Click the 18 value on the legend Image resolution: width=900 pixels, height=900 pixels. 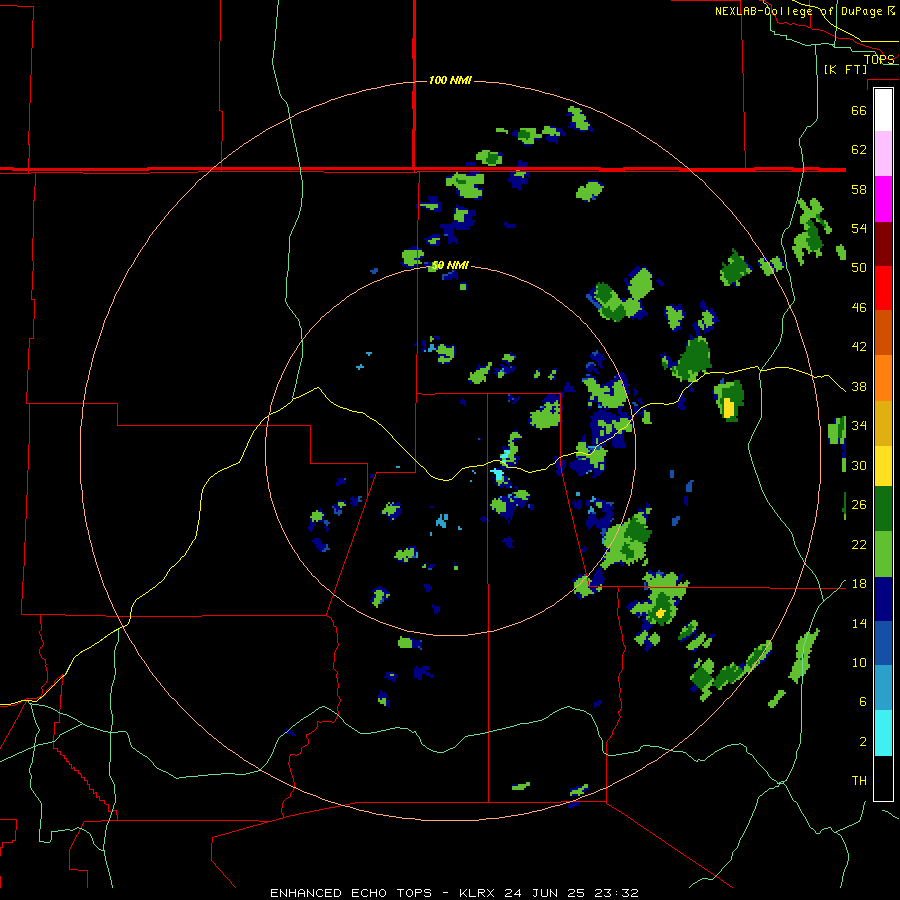click(x=859, y=584)
